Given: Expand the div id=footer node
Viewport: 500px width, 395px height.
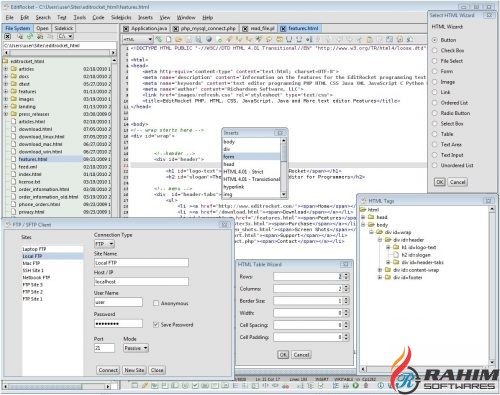Looking at the screenshot, I should (x=380, y=277).
